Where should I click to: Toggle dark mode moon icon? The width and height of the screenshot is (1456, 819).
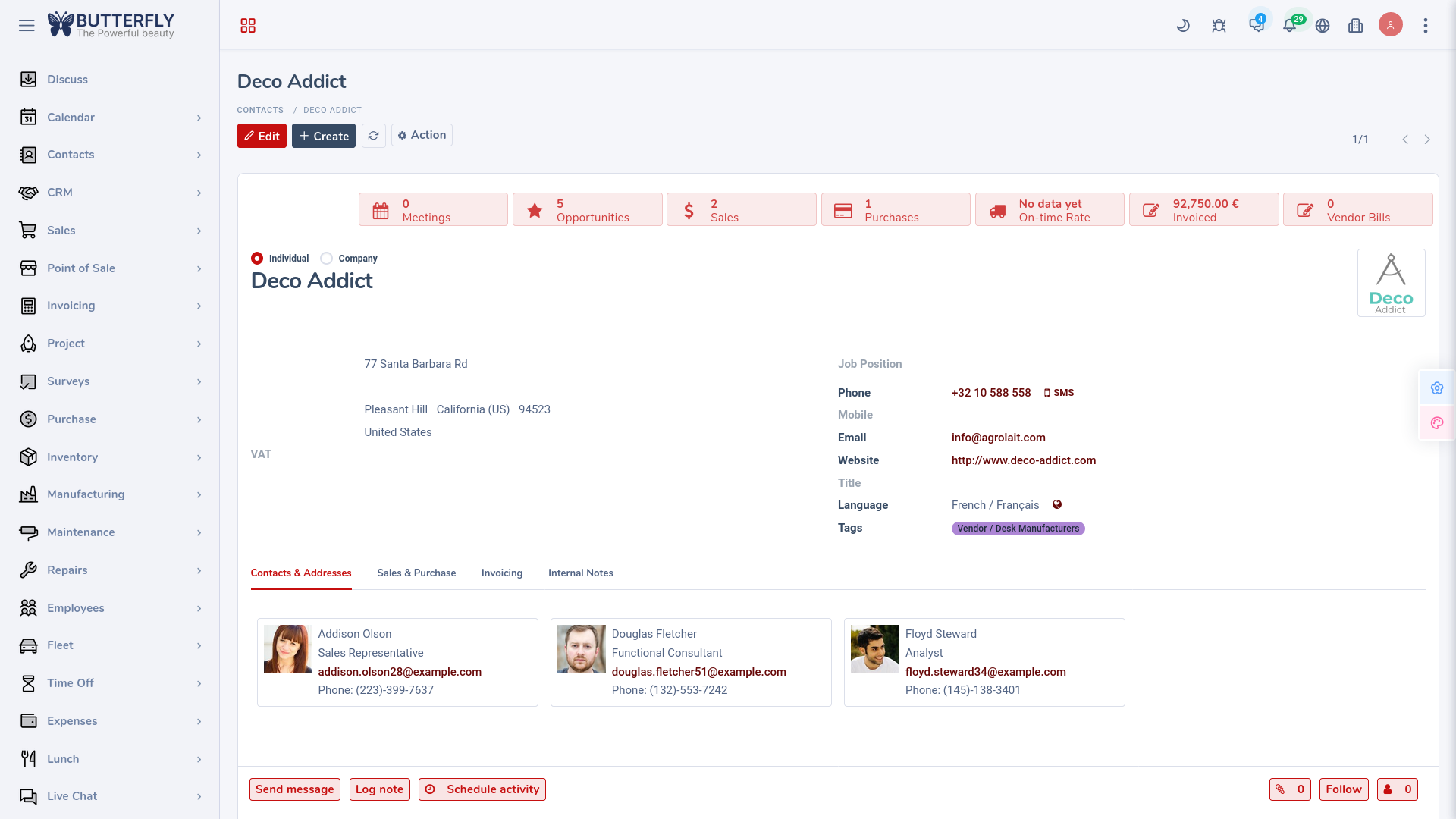(x=1183, y=26)
